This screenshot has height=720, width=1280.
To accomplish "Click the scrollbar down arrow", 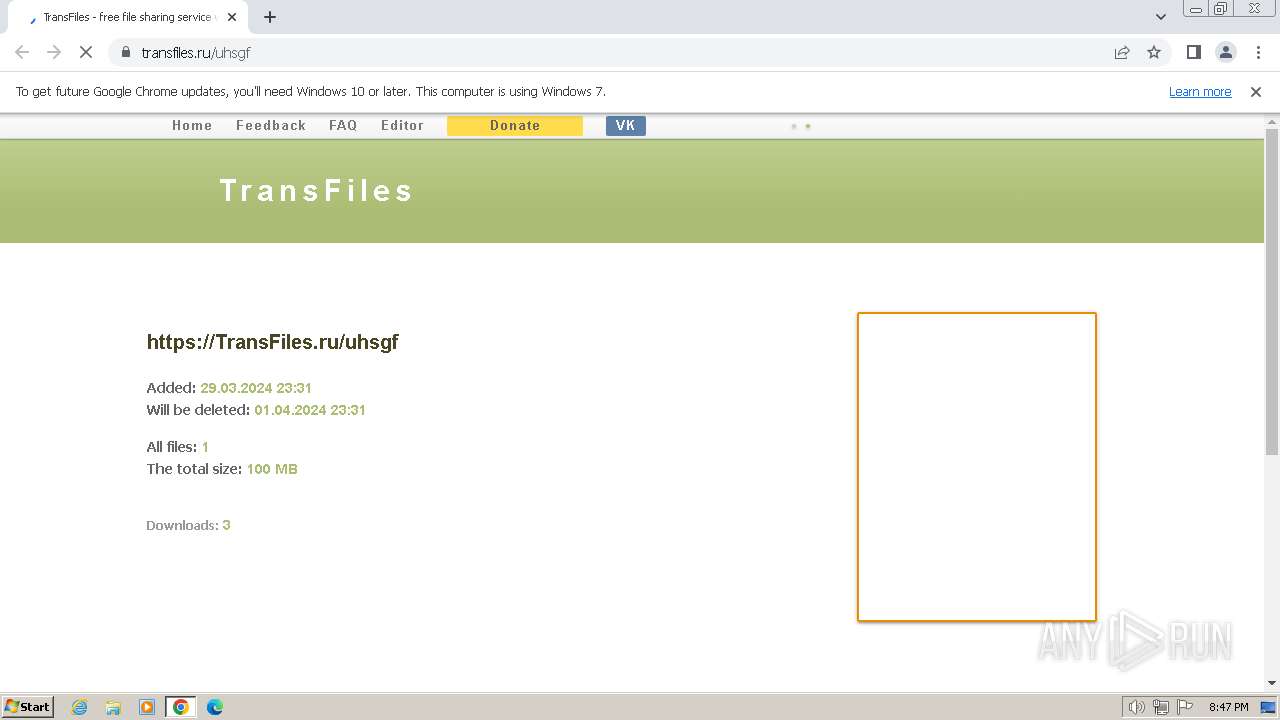I will tap(1272, 683).
